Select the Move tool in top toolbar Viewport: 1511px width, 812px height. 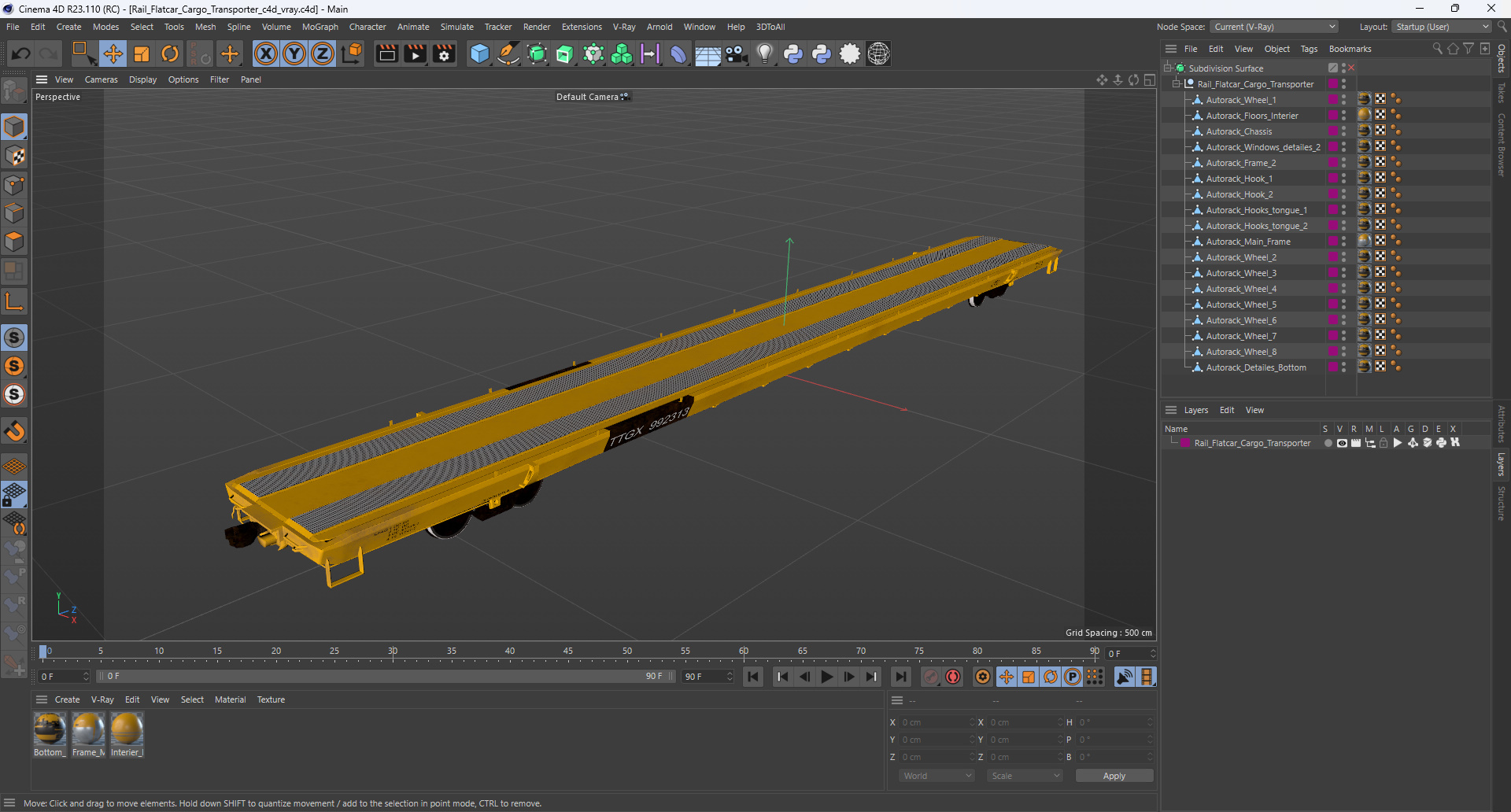[113, 54]
